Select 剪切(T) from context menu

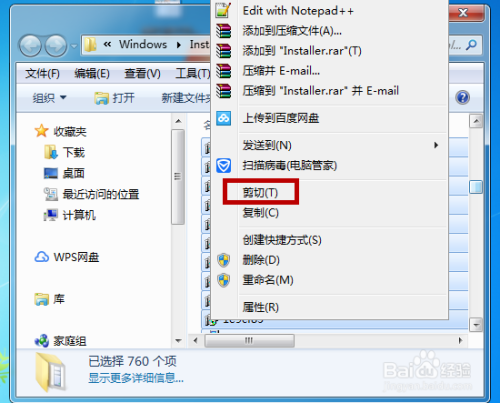coord(260,192)
